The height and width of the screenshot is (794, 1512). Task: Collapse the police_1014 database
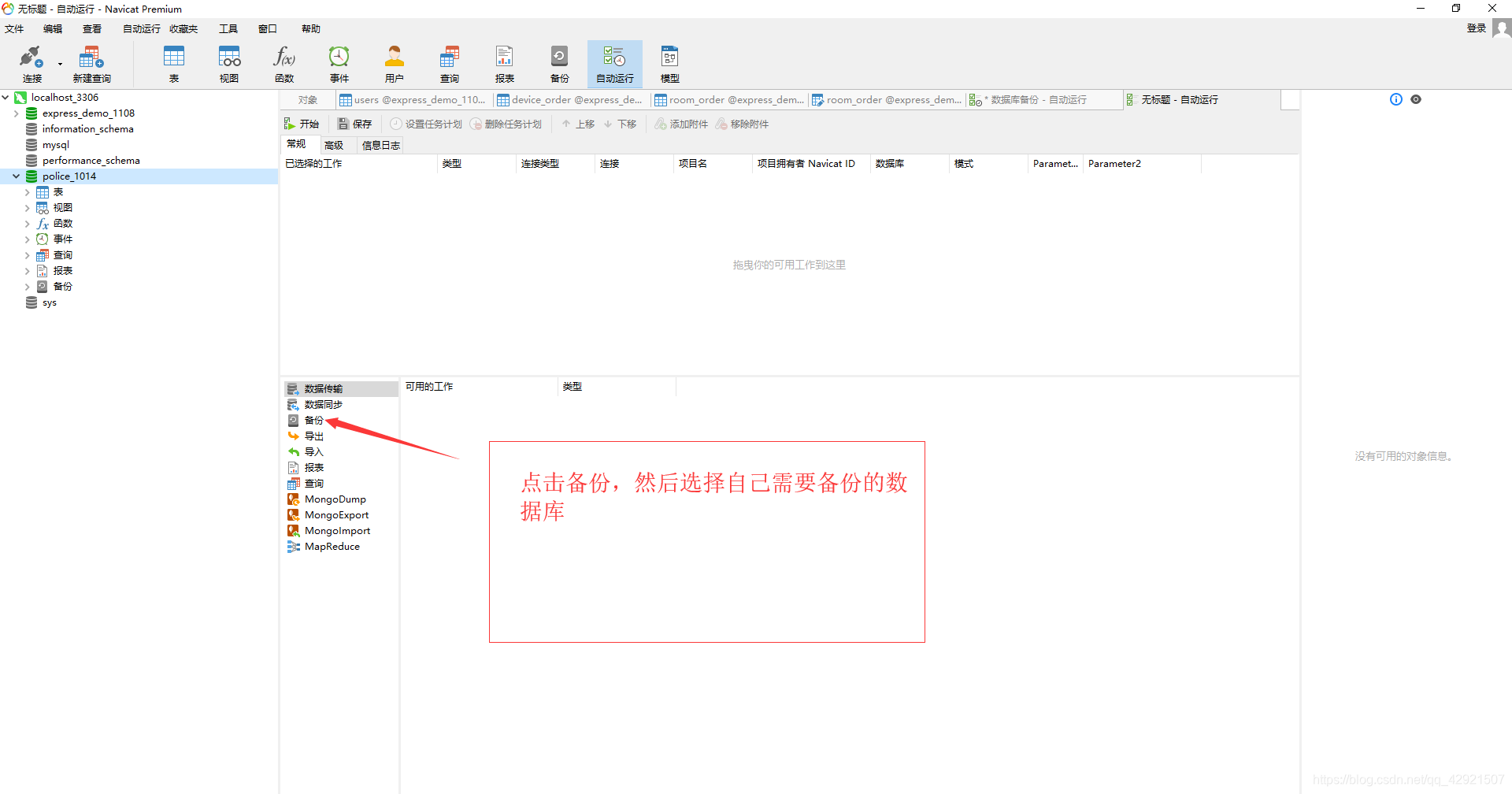[x=16, y=176]
